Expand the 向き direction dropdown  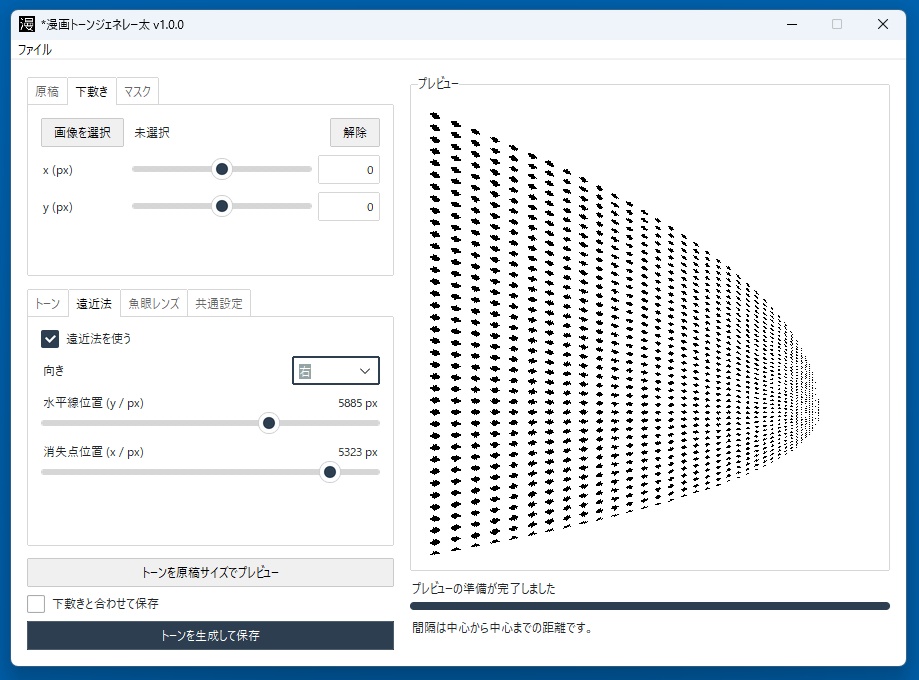click(336, 370)
